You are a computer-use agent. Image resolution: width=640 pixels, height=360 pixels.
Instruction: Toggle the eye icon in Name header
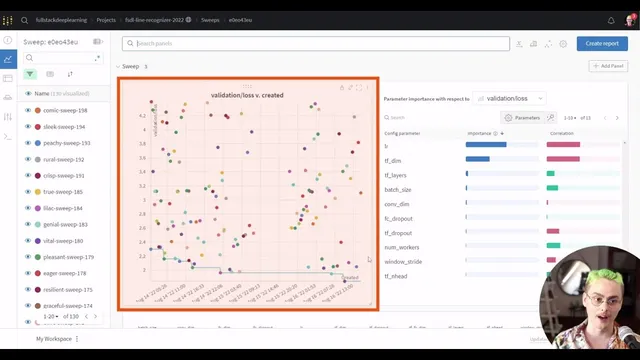(x=28, y=93)
